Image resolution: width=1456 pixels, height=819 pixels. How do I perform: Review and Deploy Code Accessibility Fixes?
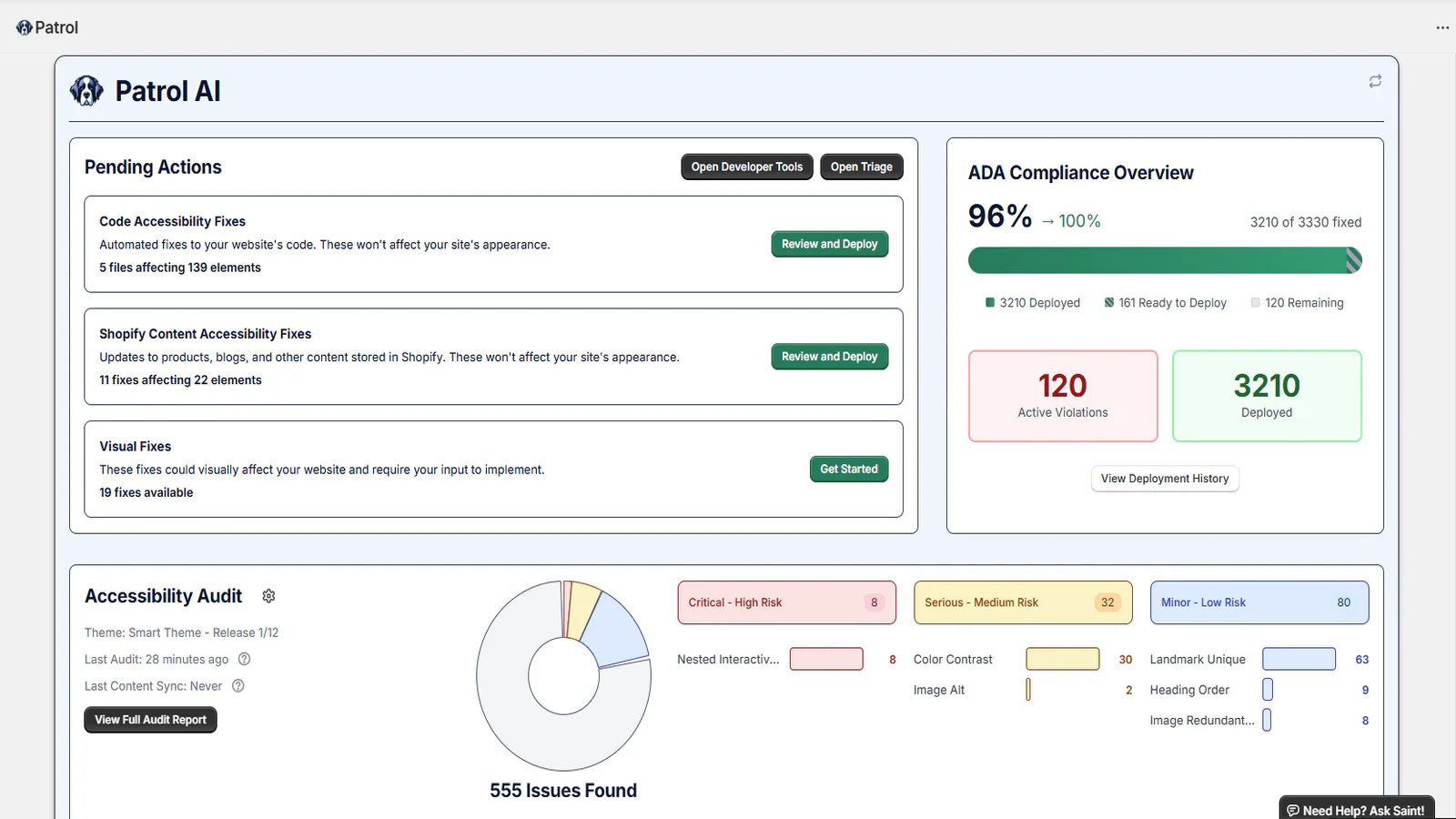830,244
